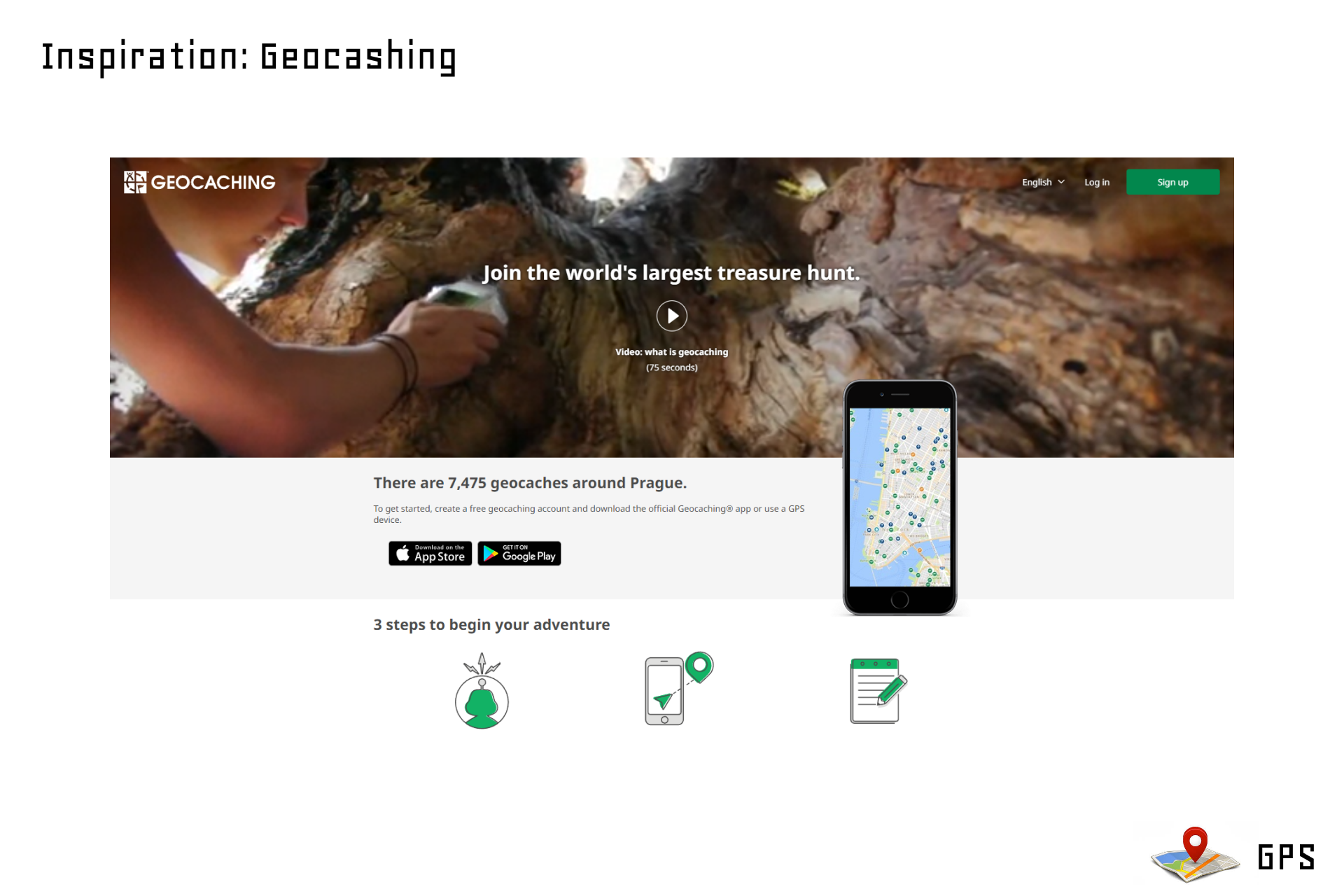Click the account creation avatar icon
The width and height of the screenshot is (1344, 896).
482,692
